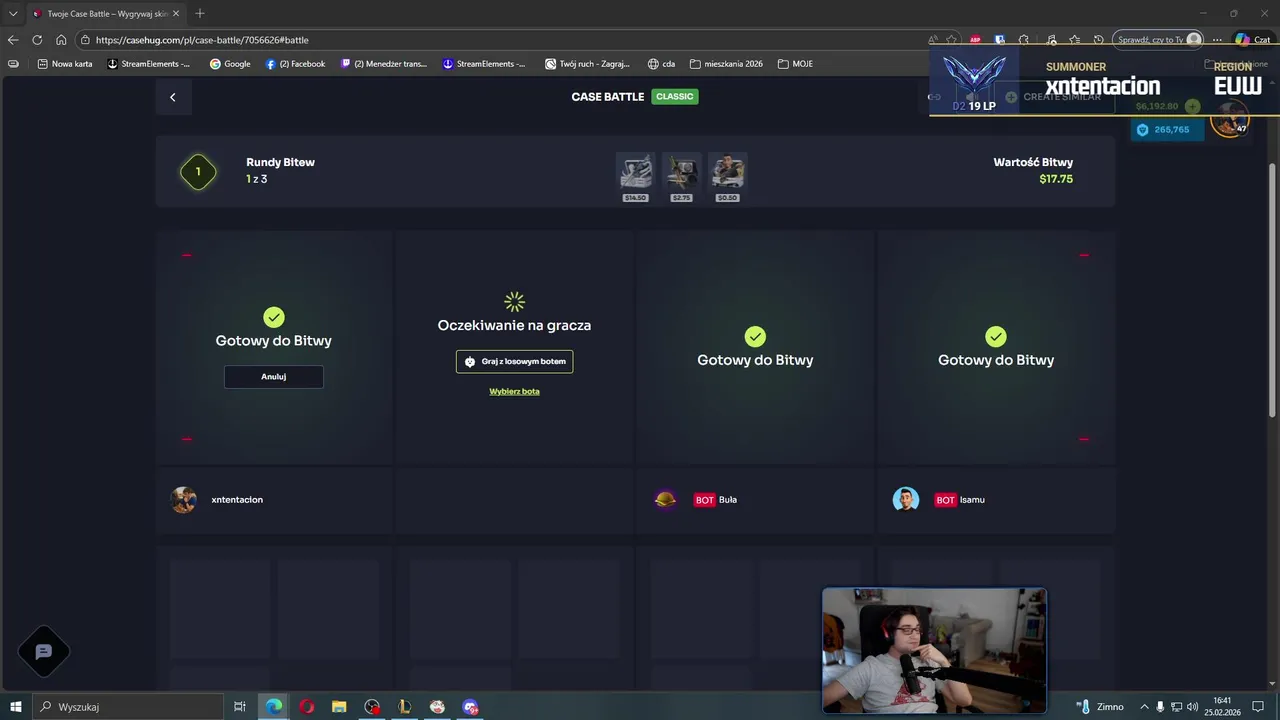Open bot Buła avatar
This screenshot has width=1280, height=720.
665,500
